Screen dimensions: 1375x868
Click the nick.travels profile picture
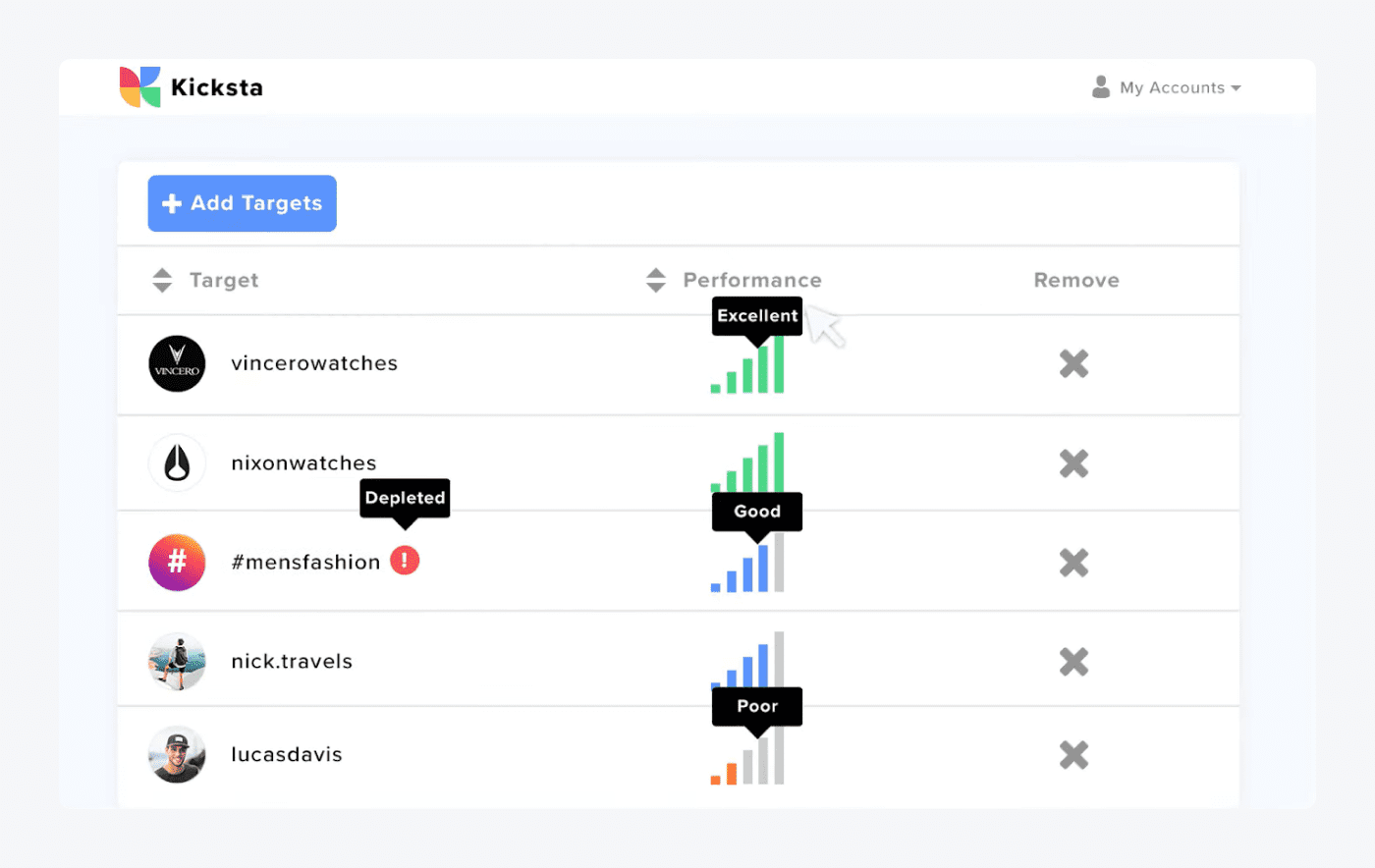(177, 662)
